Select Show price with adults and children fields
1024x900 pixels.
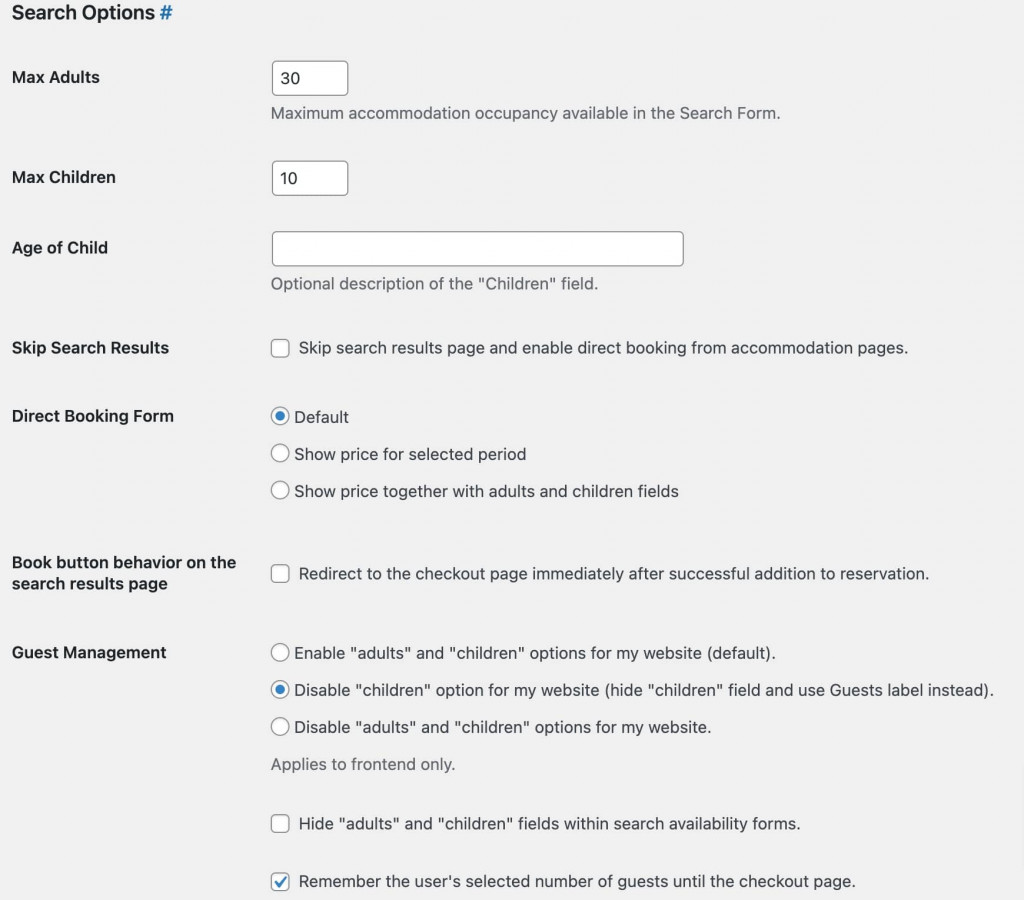(280, 491)
